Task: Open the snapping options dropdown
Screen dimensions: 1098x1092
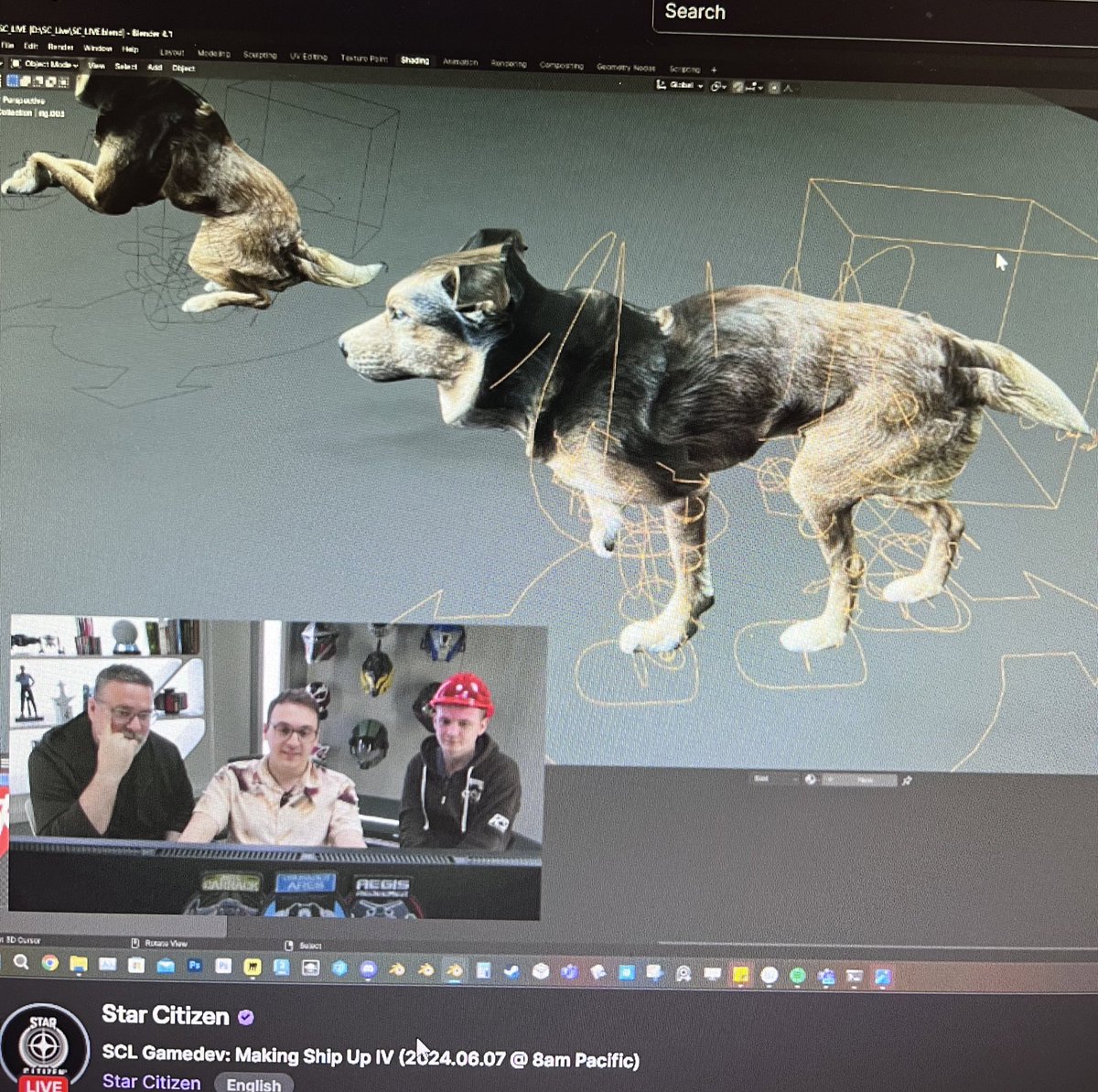Action: pos(755,88)
